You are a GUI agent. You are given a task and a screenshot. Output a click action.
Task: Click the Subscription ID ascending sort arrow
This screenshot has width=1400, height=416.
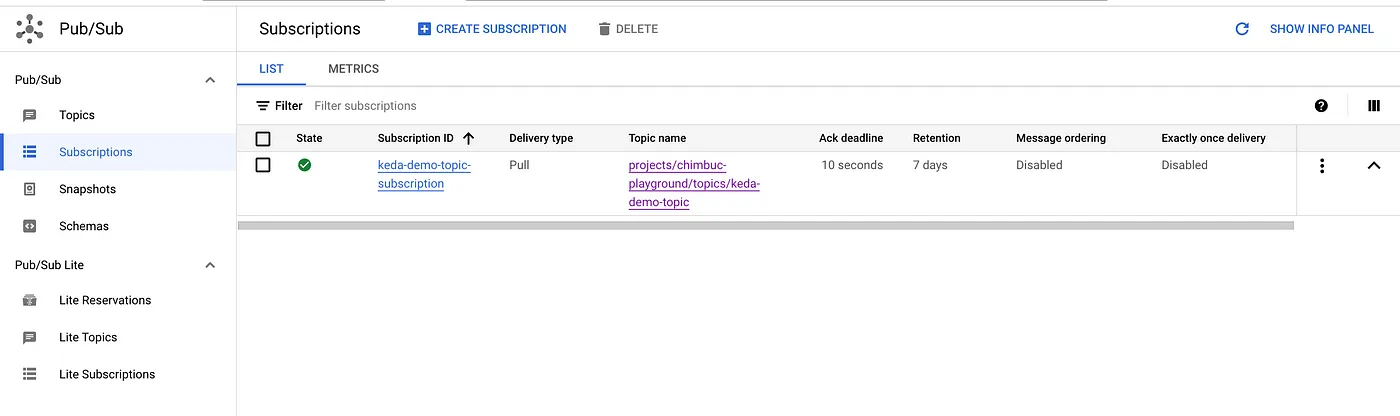[469, 138]
